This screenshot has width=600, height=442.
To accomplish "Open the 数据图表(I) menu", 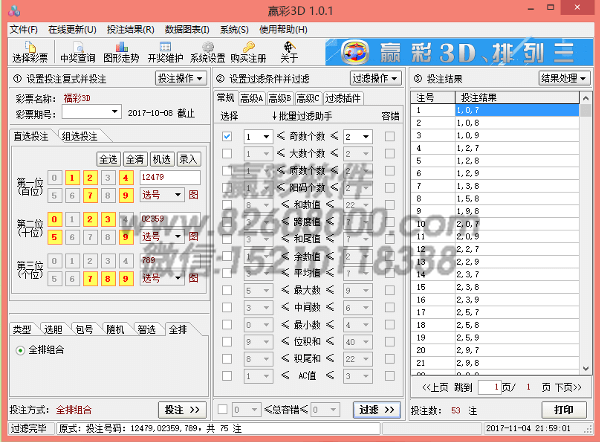I will coord(187,29).
